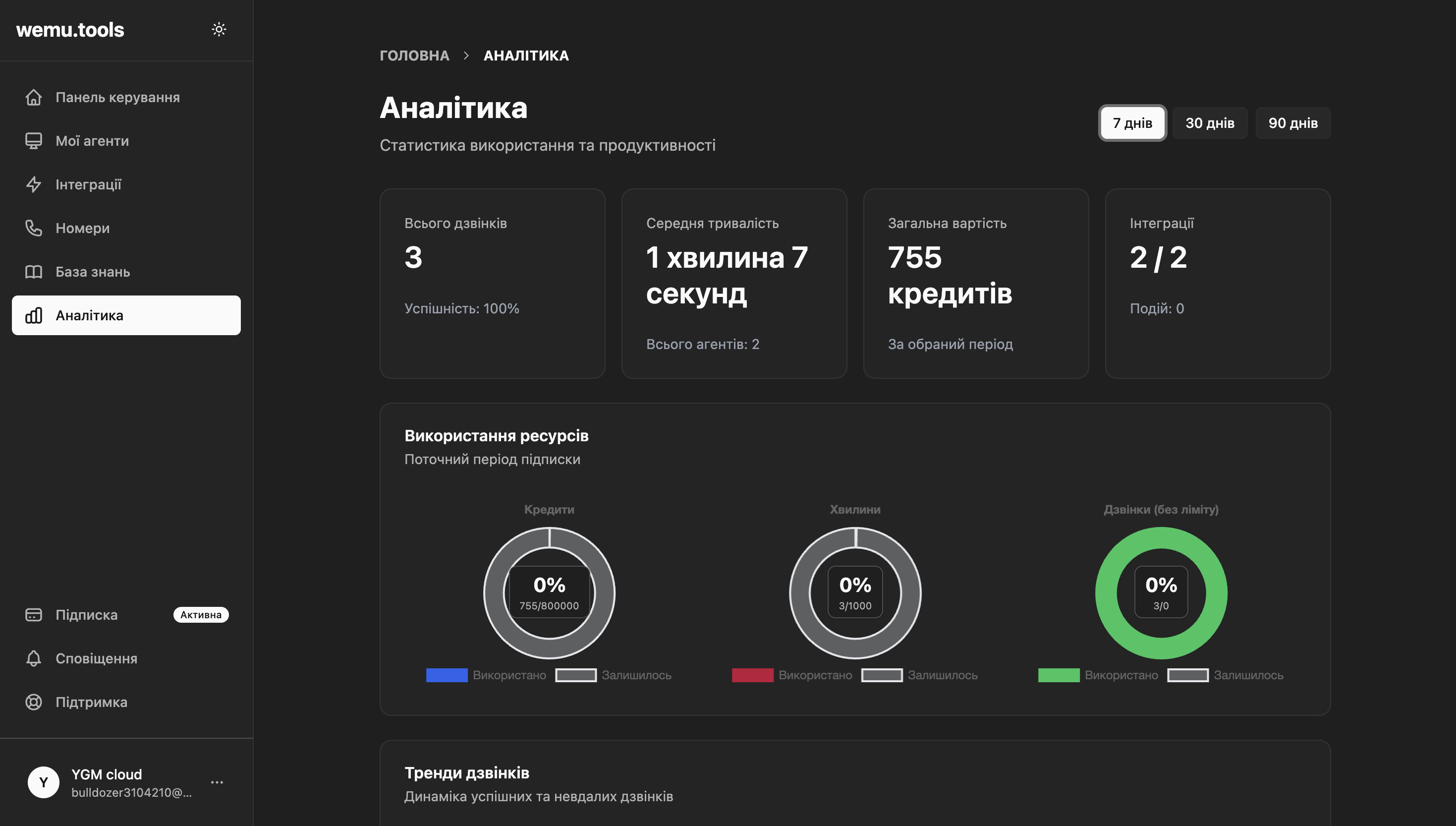Open Інтеграції via the lightning bolt icon
The width and height of the screenshot is (1456, 826).
(34, 184)
